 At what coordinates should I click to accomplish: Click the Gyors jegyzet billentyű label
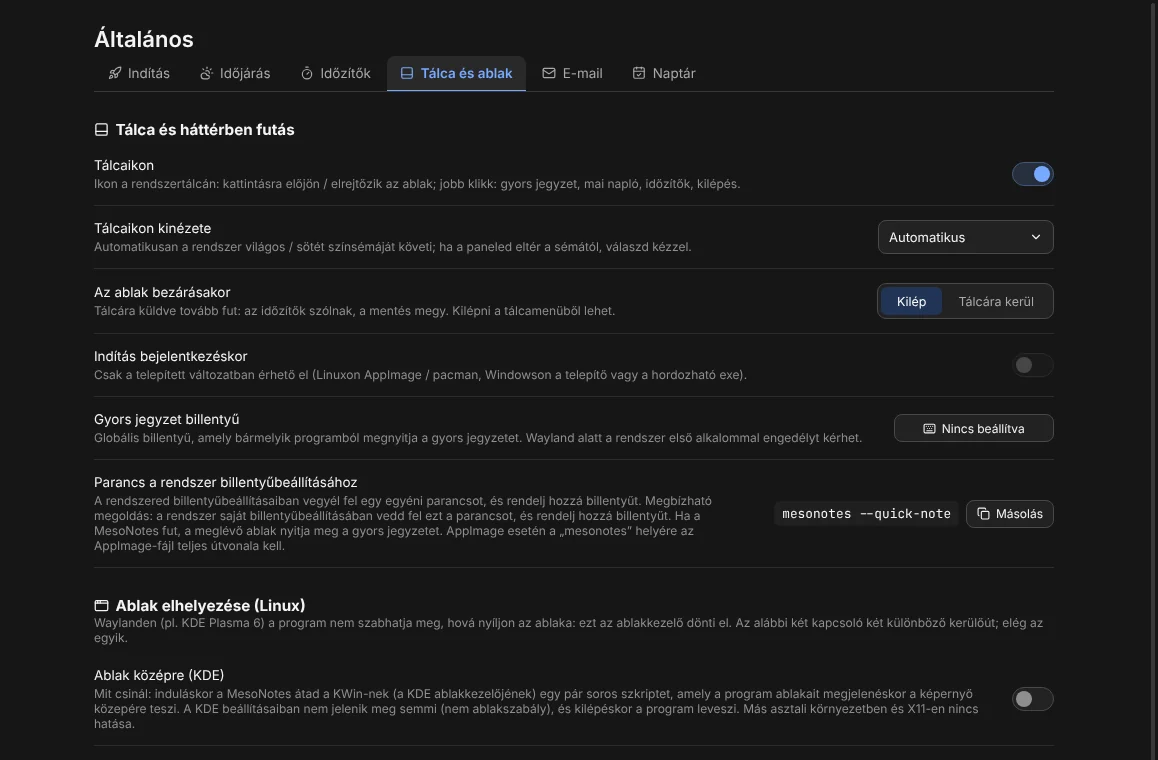166,419
